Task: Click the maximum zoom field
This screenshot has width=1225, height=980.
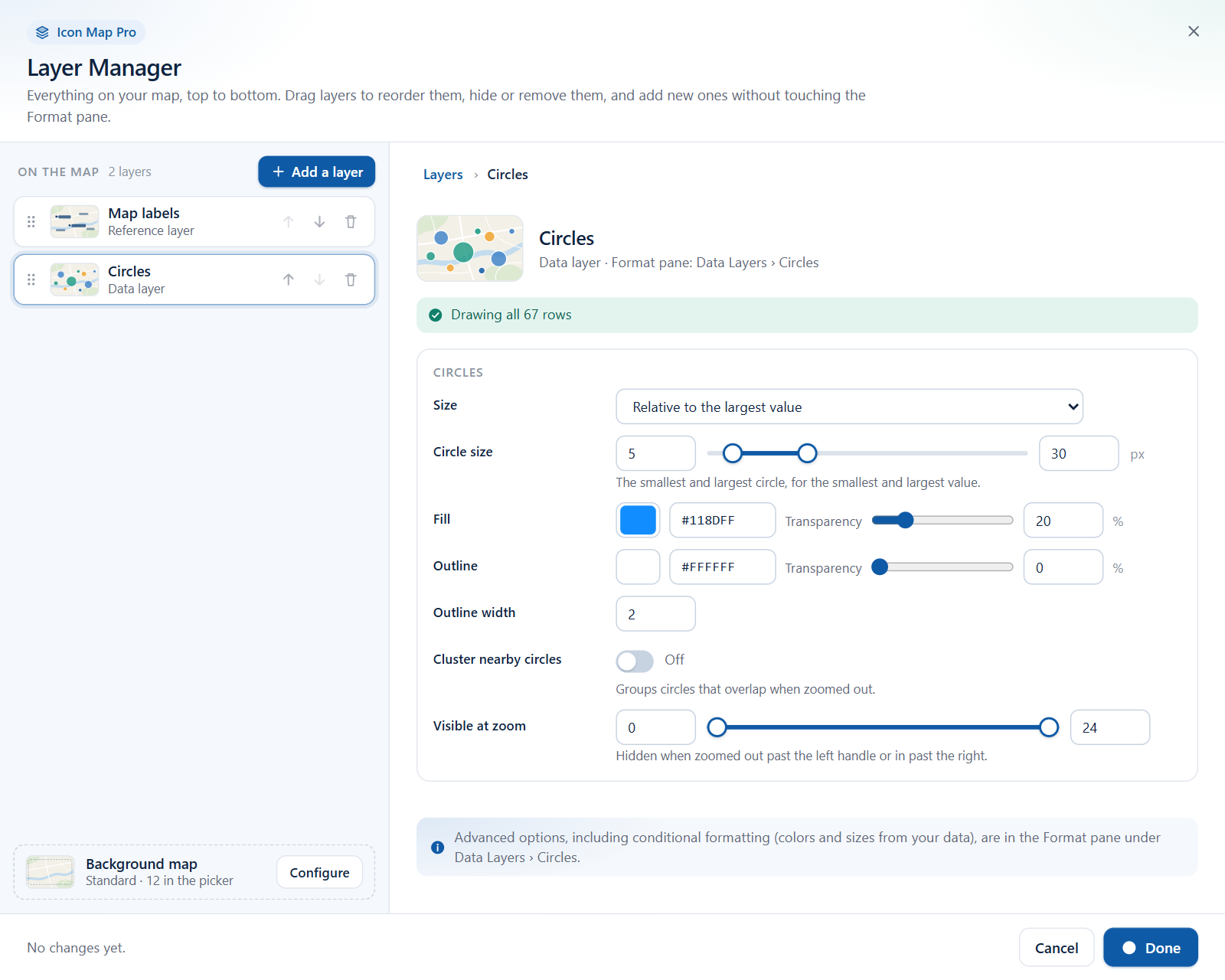Action: pyautogui.click(x=1110, y=727)
